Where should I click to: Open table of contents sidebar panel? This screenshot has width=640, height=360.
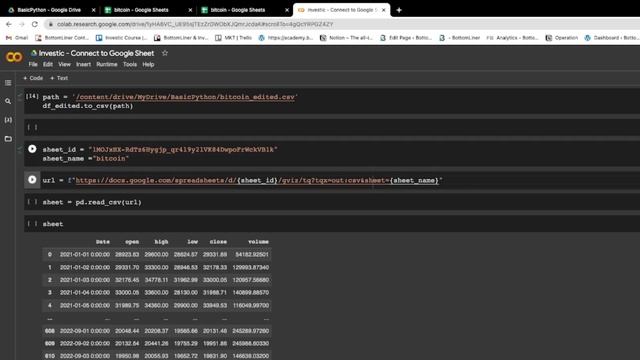[8, 83]
